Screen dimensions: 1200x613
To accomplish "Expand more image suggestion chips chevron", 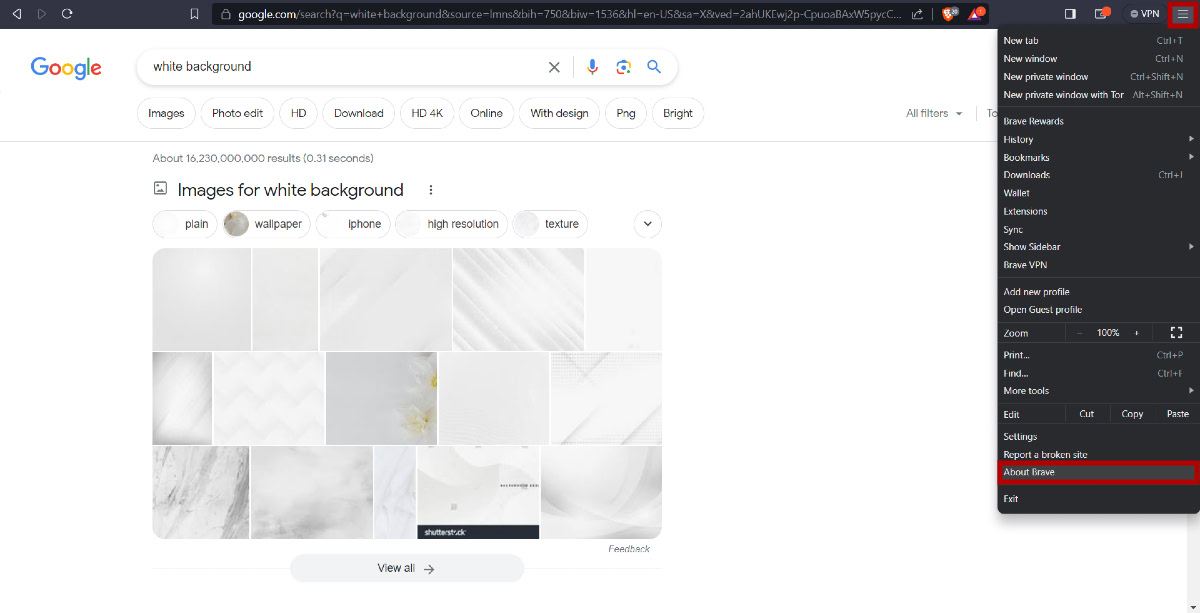I will pos(647,224).
